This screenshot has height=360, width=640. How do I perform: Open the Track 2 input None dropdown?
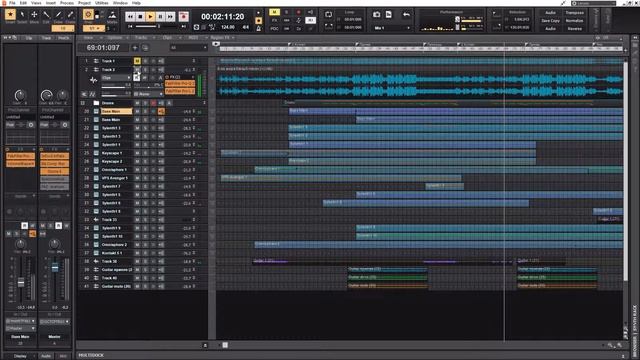tap(148, 94)
